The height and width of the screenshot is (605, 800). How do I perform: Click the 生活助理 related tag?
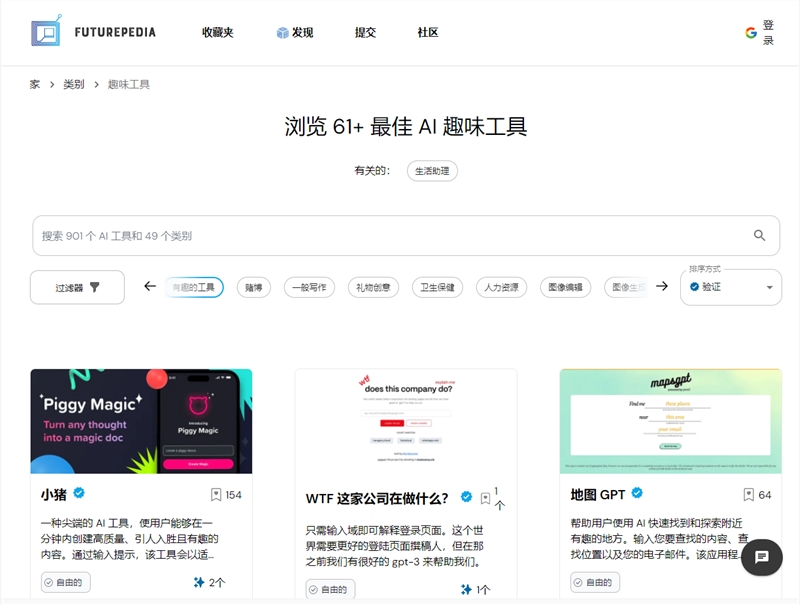[x=432, y=171]
